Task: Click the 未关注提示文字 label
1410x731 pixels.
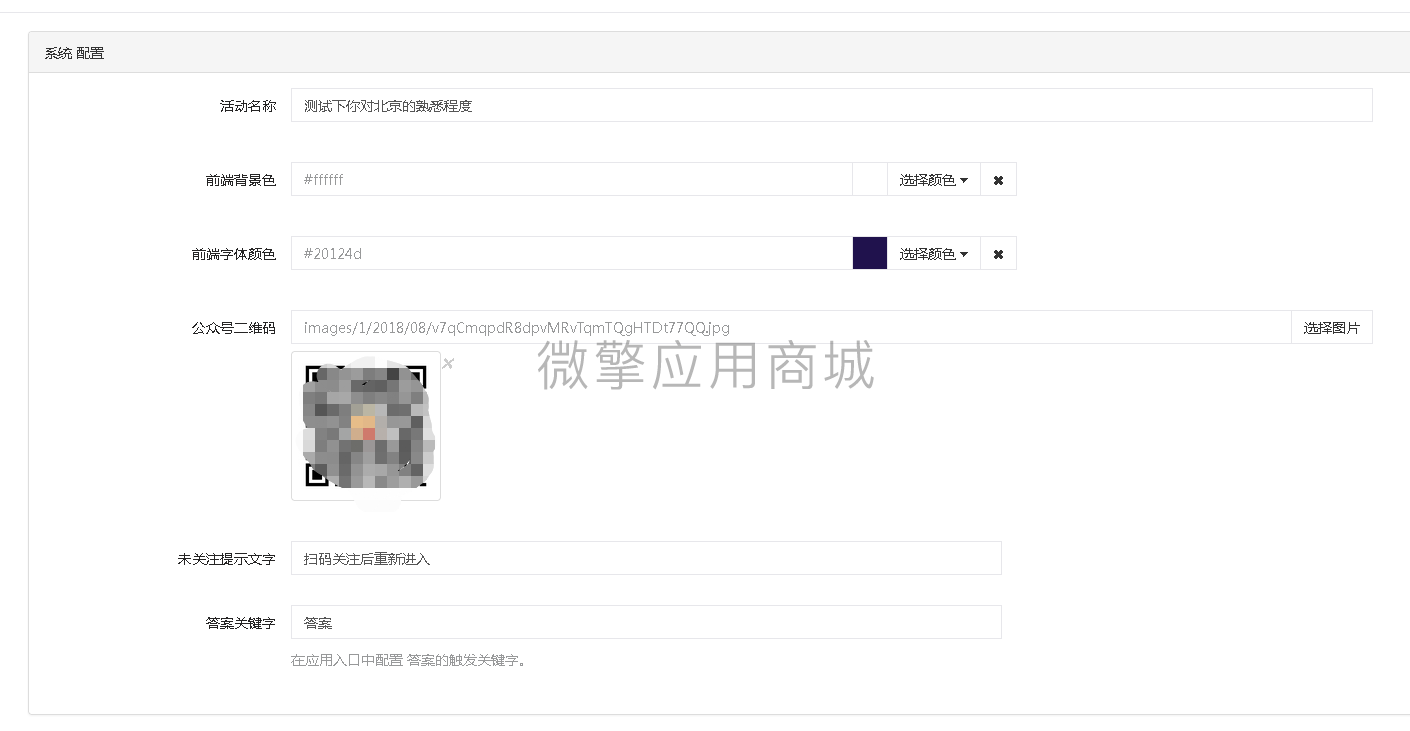Action: point(227,559)
